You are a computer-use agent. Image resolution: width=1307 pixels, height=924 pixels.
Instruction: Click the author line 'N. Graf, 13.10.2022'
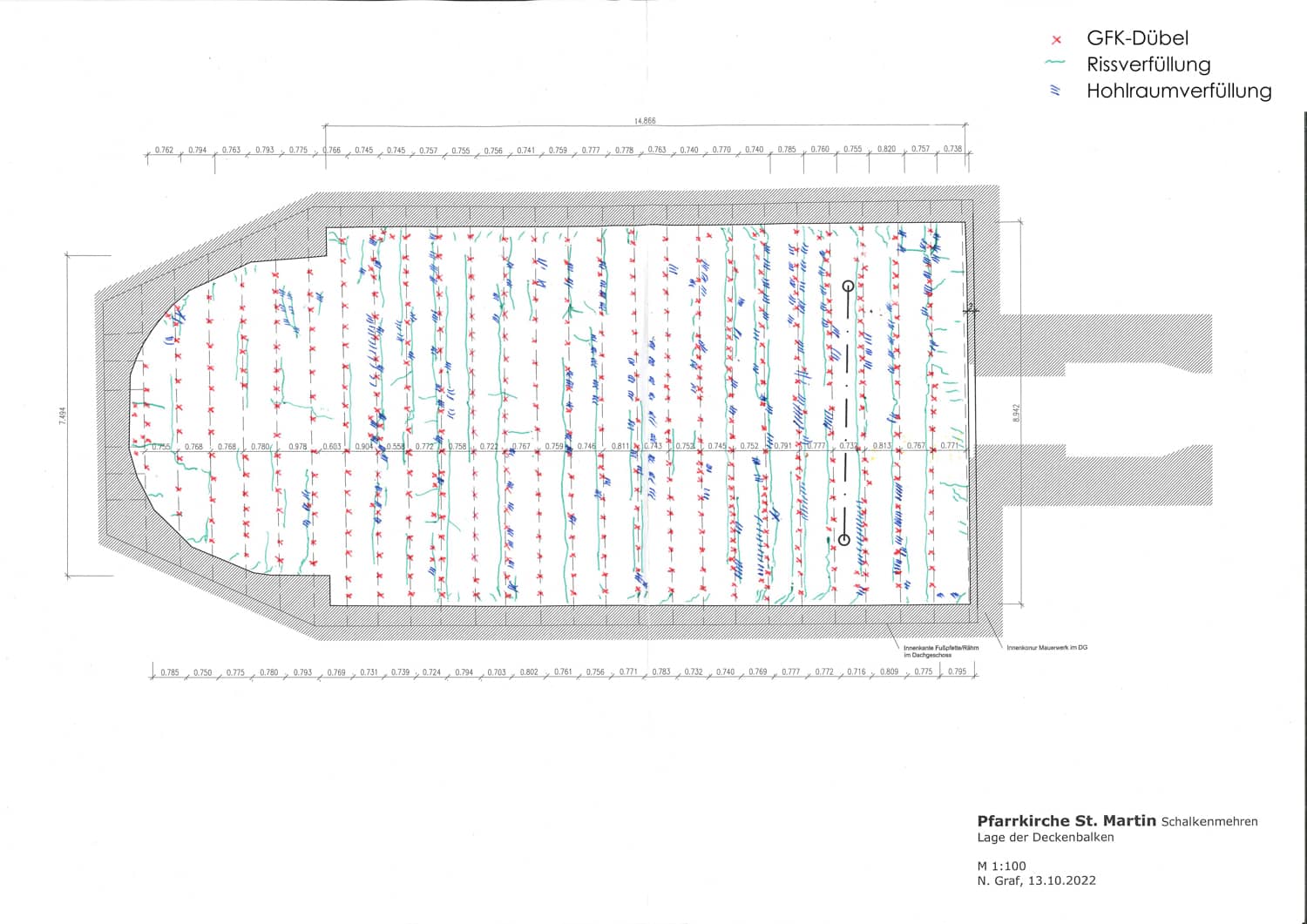pyautogui.click(x=1036, y=880)
